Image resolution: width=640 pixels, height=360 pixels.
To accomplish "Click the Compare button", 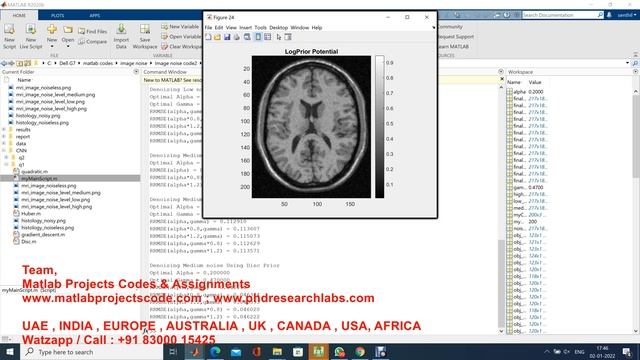I will 93,42.
